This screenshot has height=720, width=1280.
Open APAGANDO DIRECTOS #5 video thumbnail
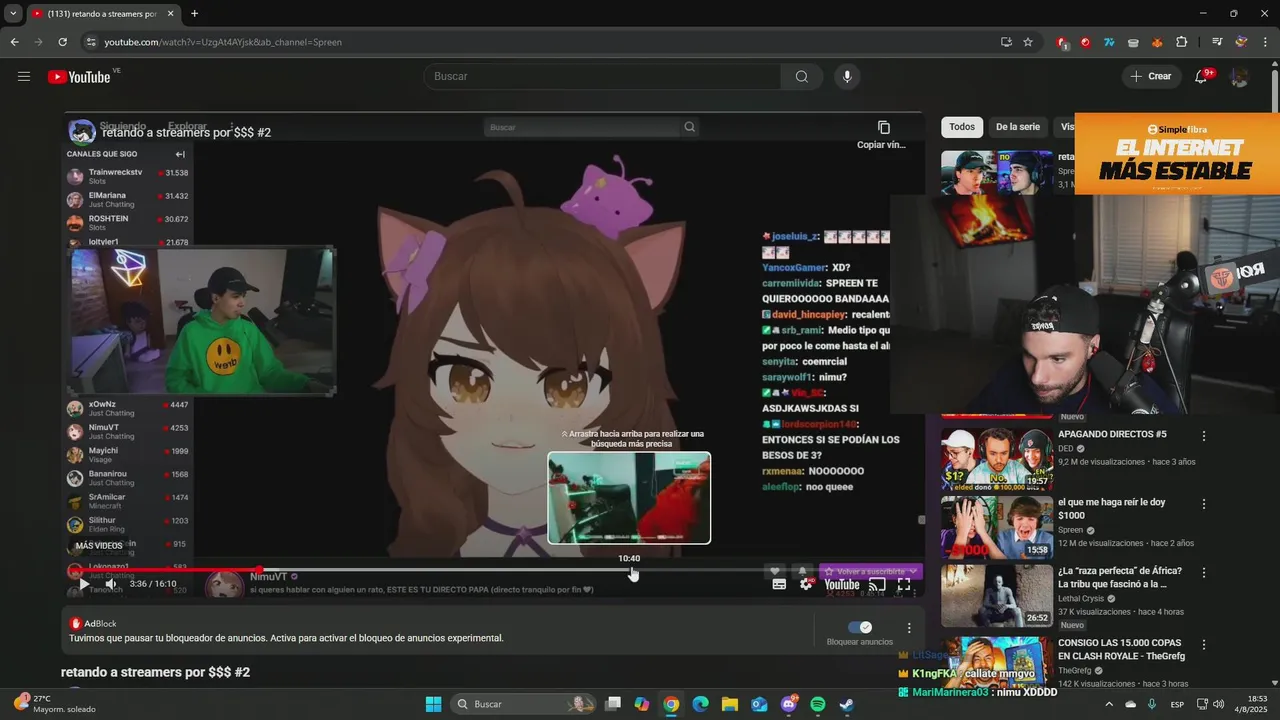click(x=997, y=459)
